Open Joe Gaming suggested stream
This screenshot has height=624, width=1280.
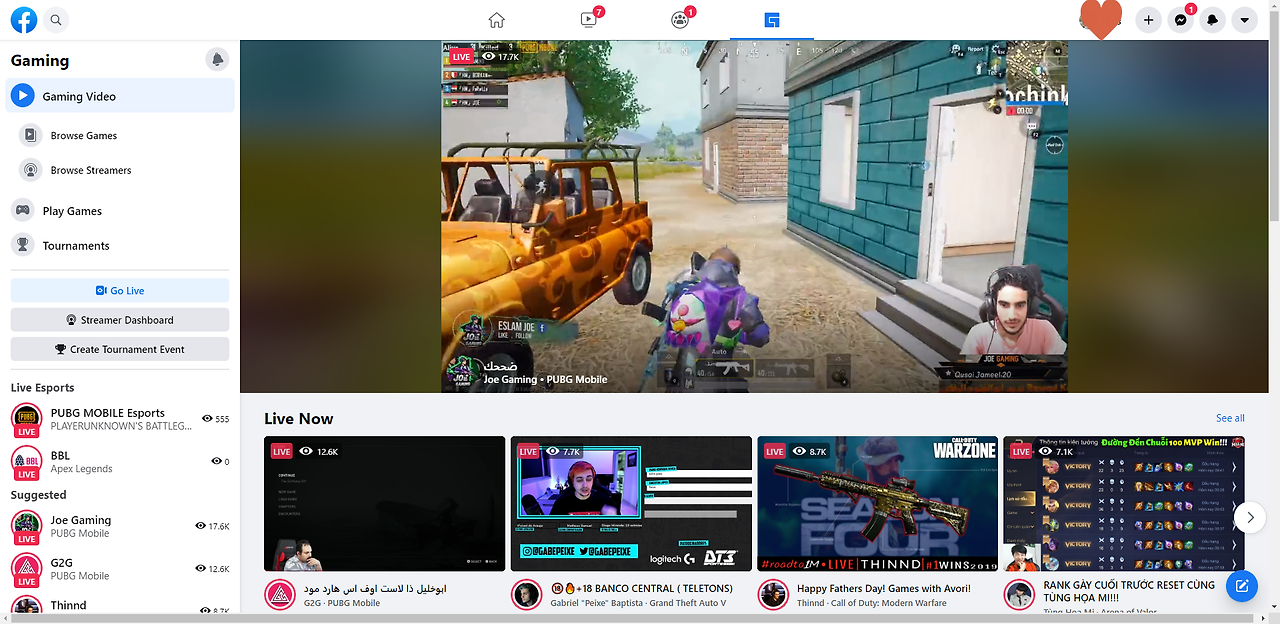(x=120, y=526)
